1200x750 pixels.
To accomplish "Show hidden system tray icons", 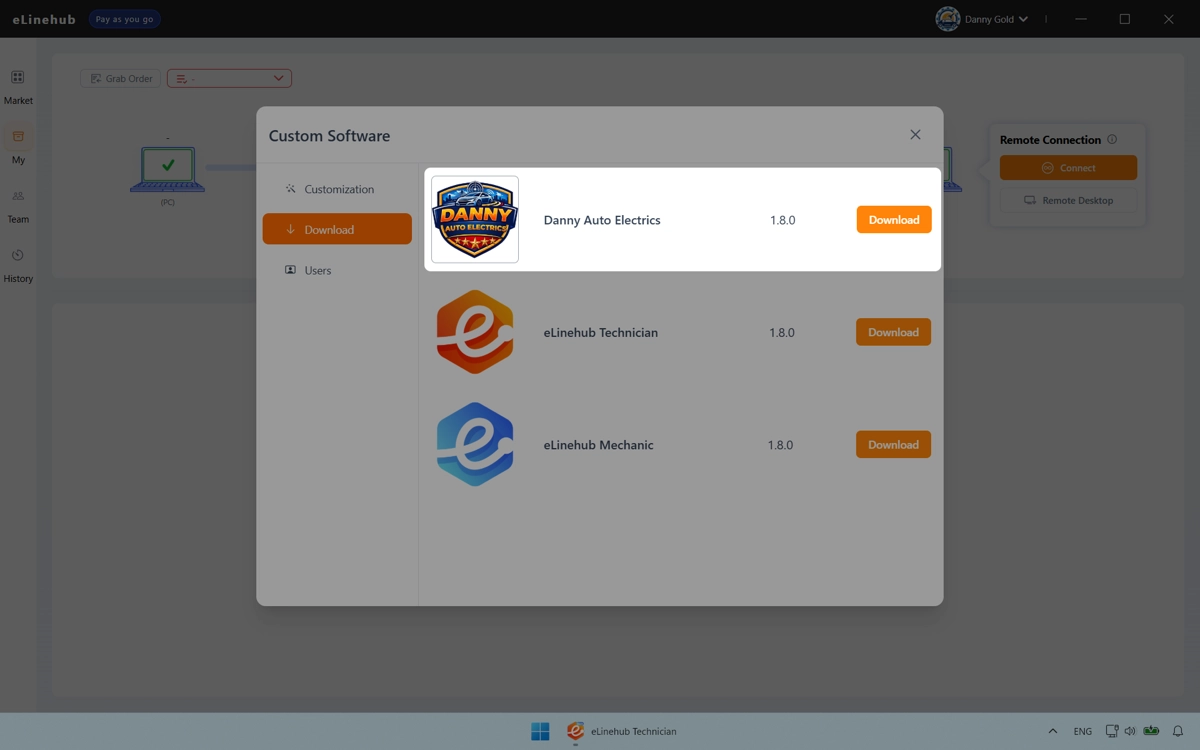I will coord(1052,731).
